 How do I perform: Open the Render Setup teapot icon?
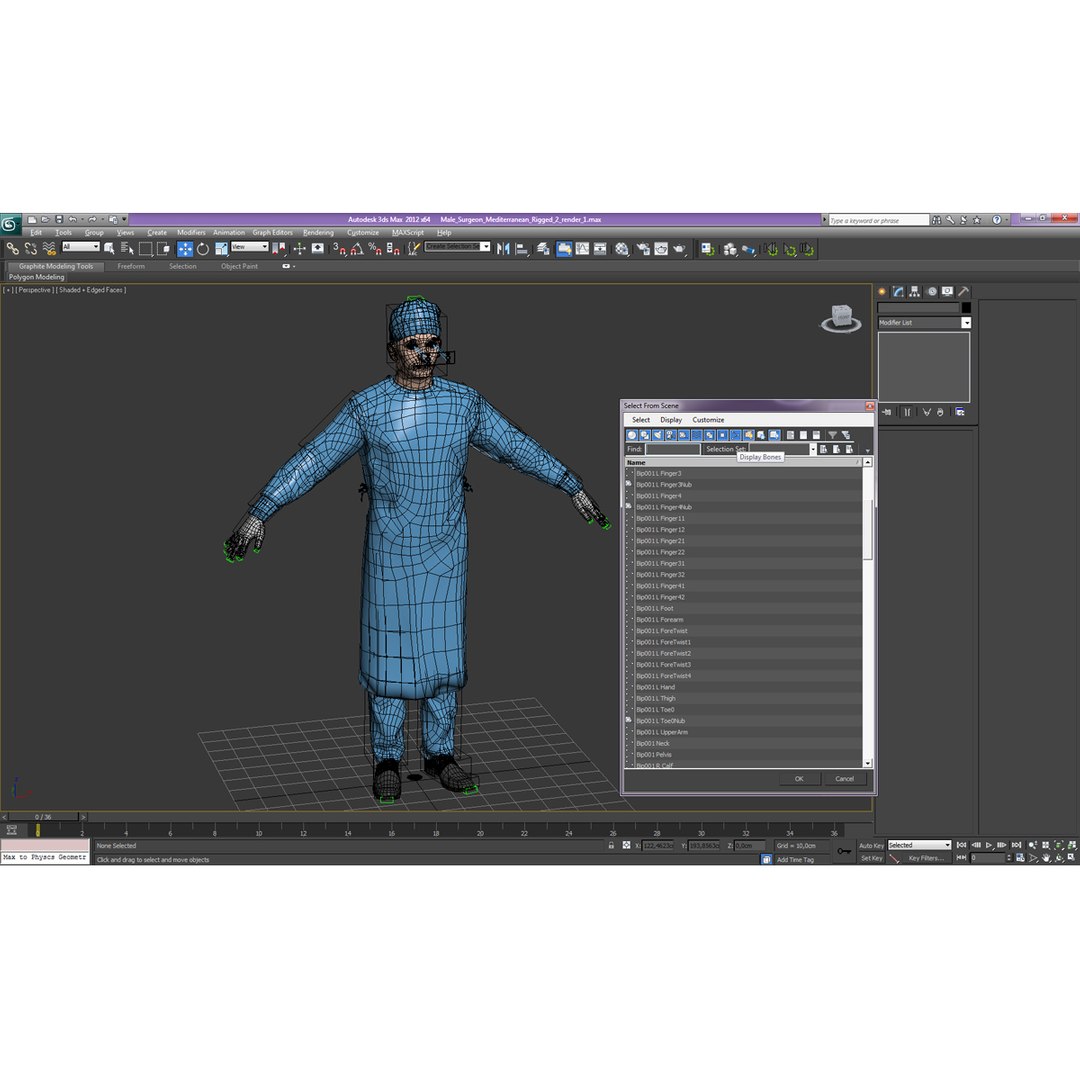click(x=643, y=249)
